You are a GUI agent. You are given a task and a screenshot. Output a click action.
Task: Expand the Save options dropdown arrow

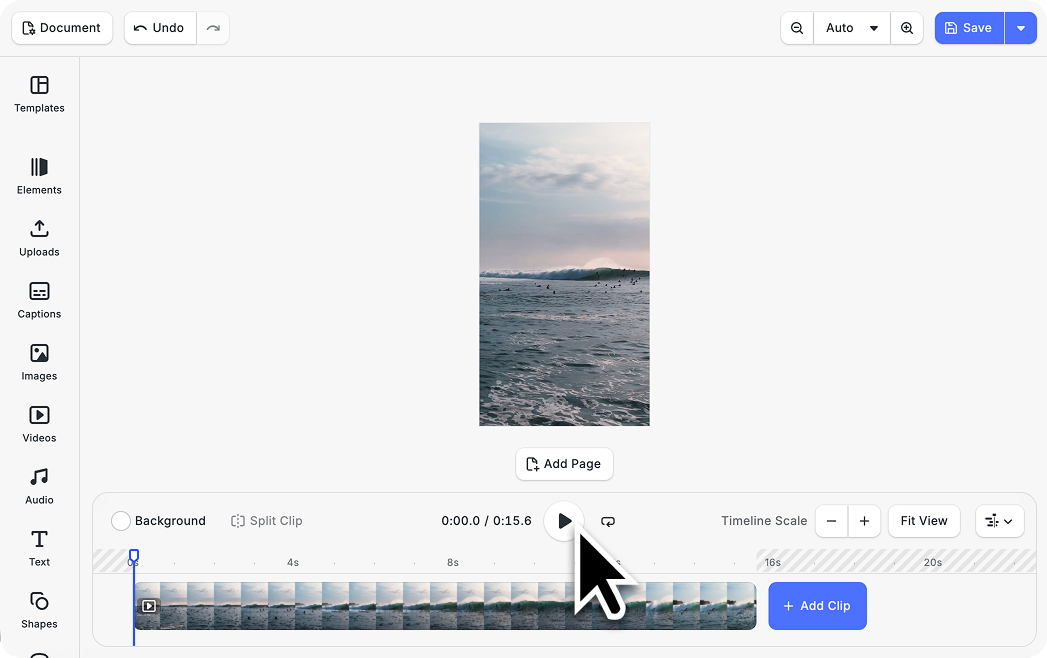coord(1020,28)
